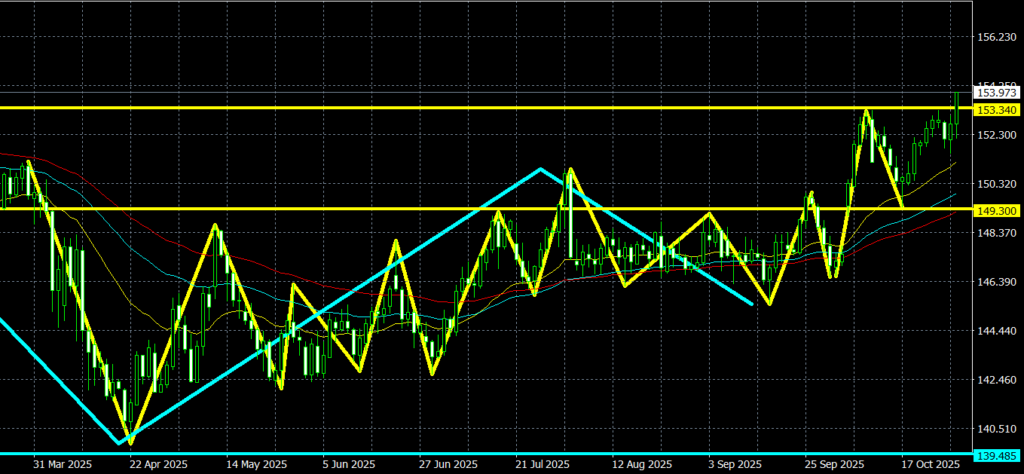
Task: Select the 27 Jun 2025 date label
Action: [447, 465]
